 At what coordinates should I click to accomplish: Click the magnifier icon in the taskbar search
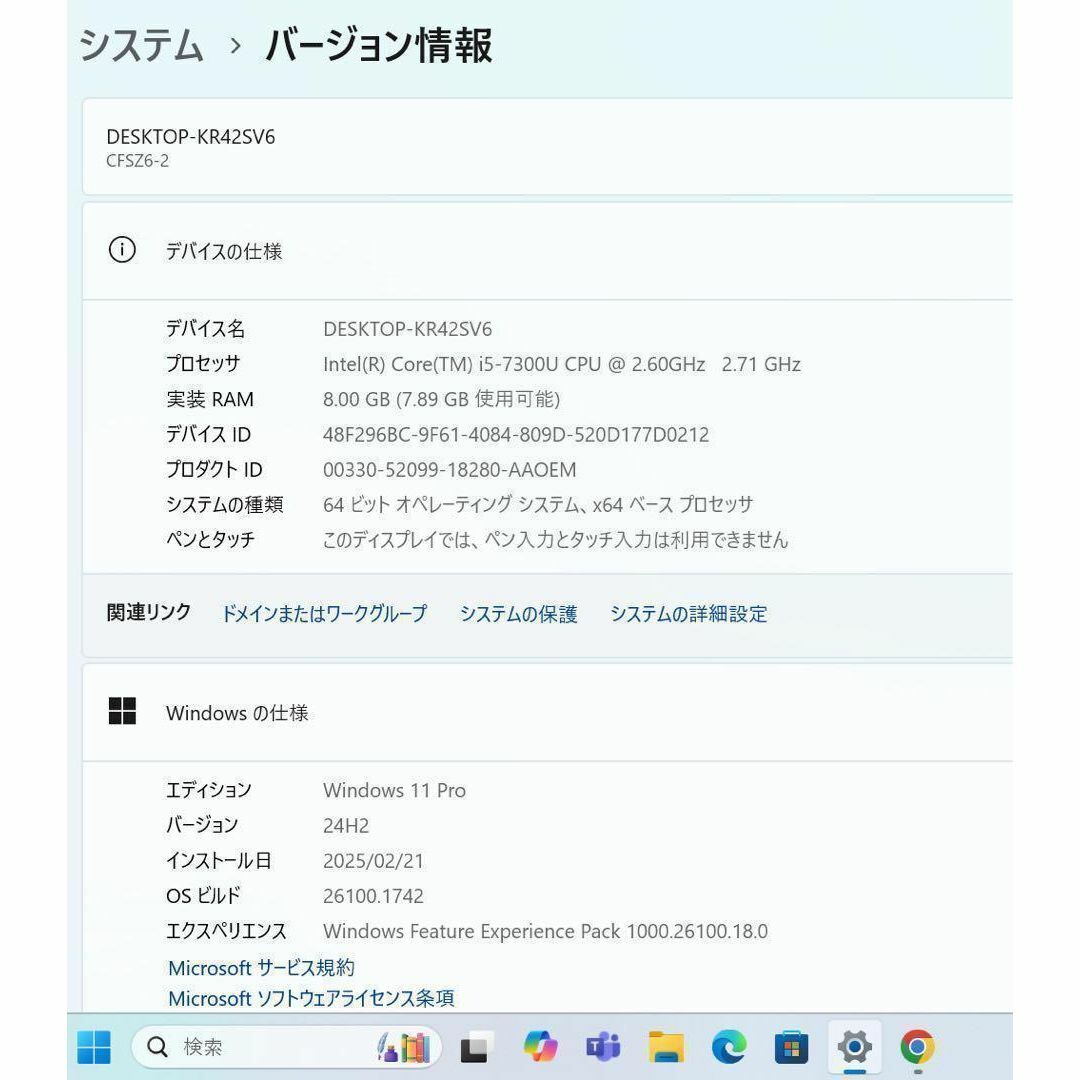click(x=157, y=1047)
